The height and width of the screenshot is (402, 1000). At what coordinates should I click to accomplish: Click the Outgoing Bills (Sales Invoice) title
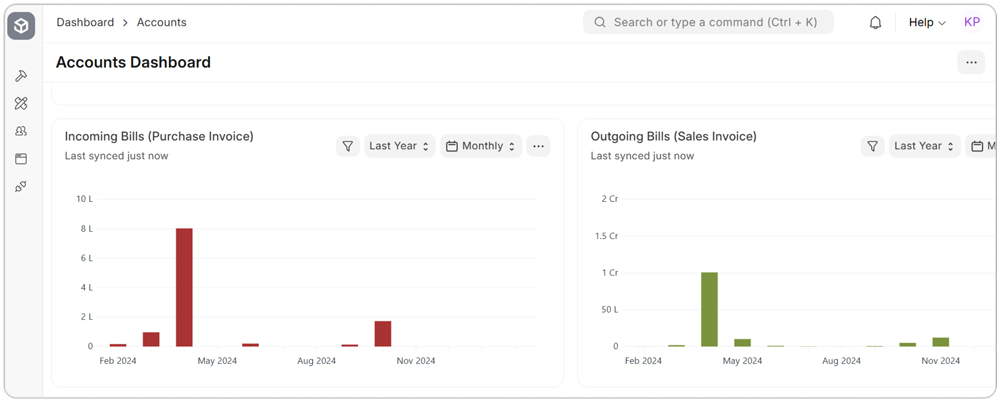click(673, 136)
